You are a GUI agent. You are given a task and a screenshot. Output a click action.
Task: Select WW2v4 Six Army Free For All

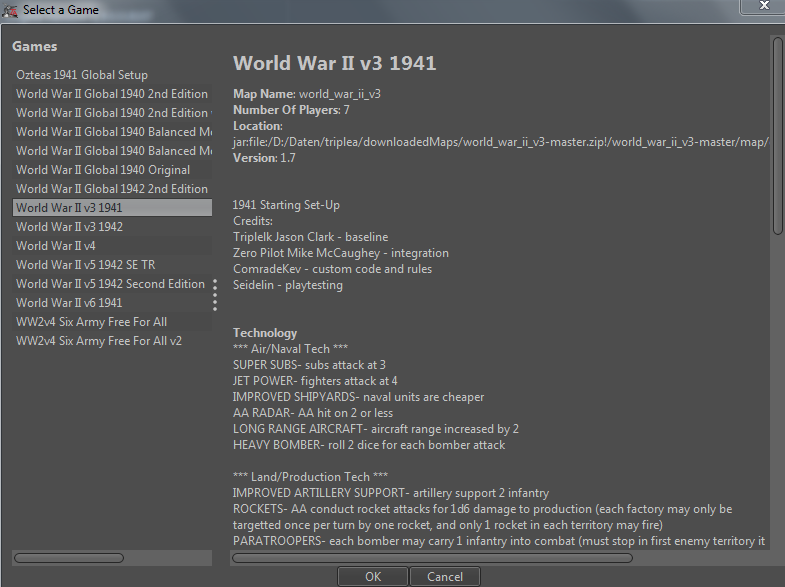click(x=112, y=322)
